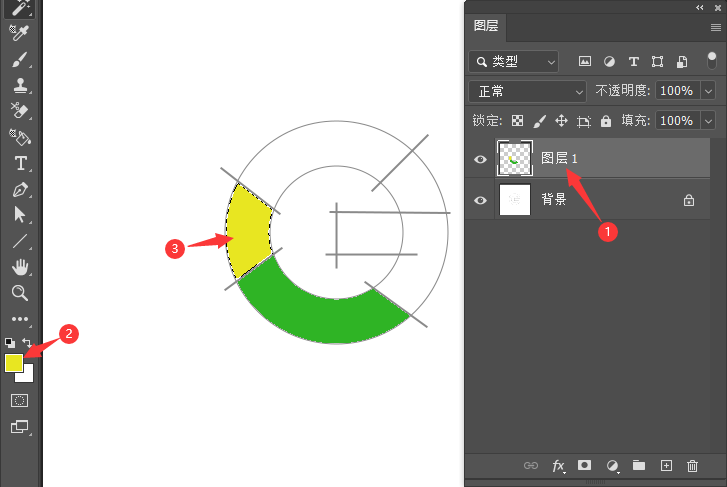Filter layers by text type

(x=633, y=61)
